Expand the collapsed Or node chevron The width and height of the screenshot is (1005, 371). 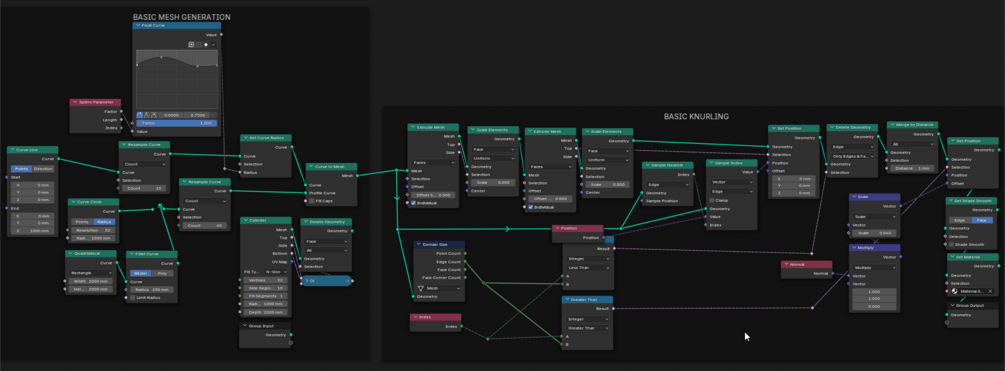[306, 281]
